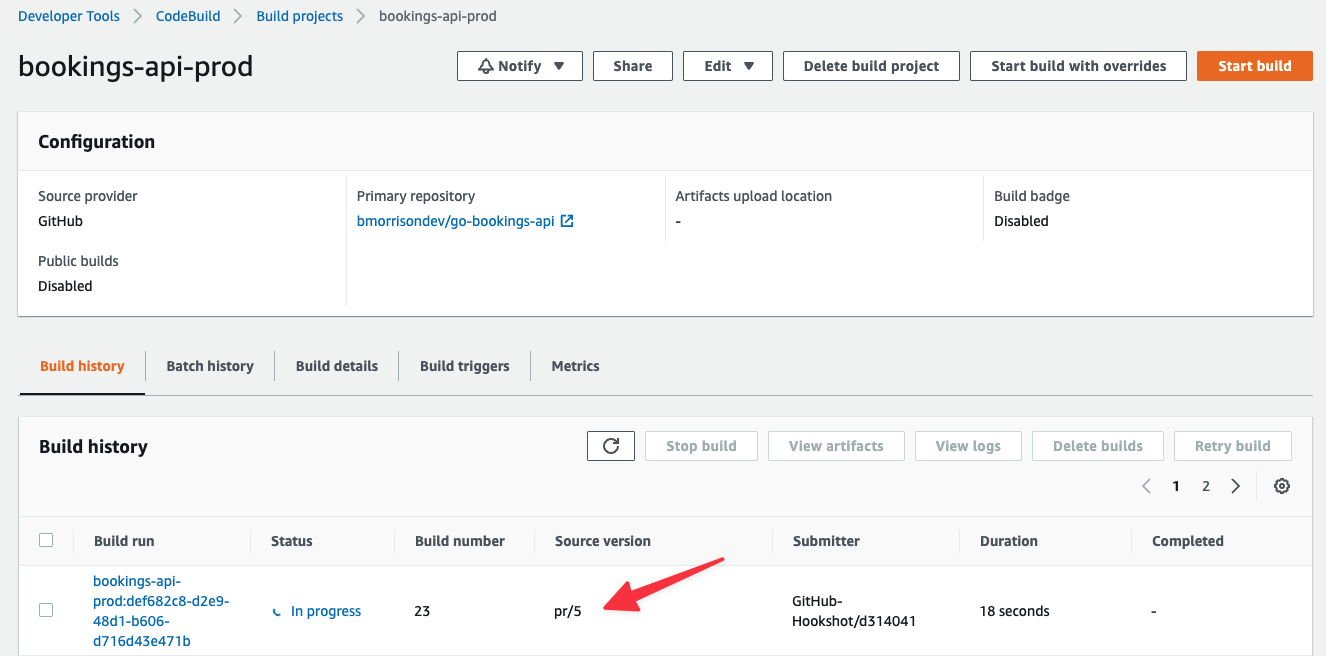
Task: Click build number value 23
Action: point(422,611)
